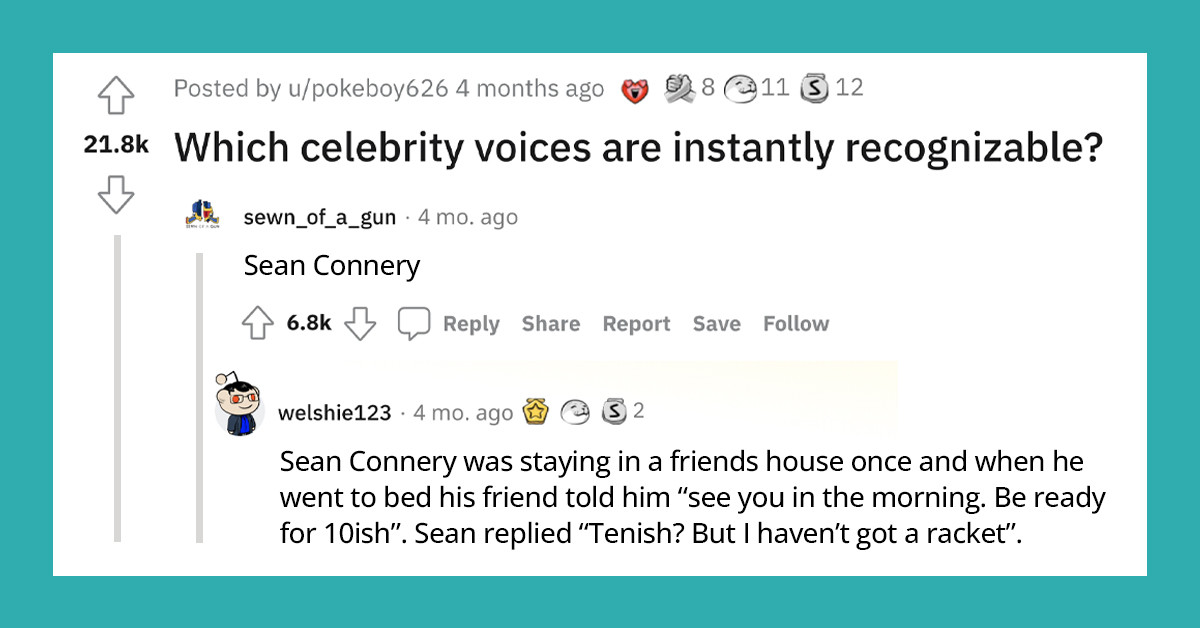Image resolution: width=1200 pixels, height=628 pixels.
Task: Follow the comment thread
Action: pos(795,323)
